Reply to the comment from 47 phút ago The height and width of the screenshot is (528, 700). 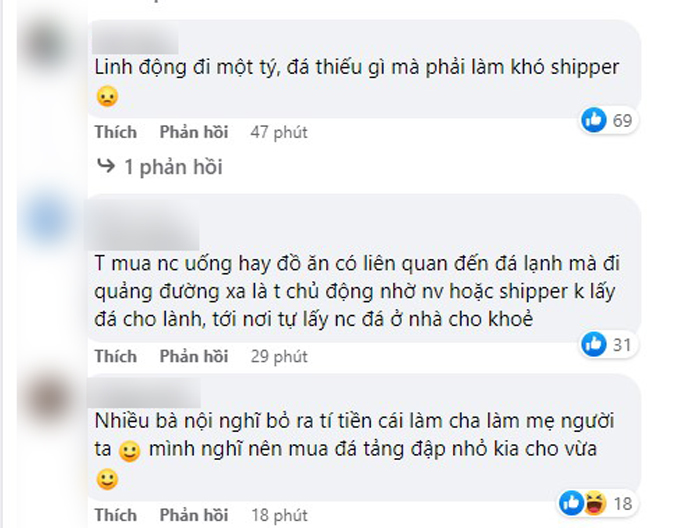(193, 132)
